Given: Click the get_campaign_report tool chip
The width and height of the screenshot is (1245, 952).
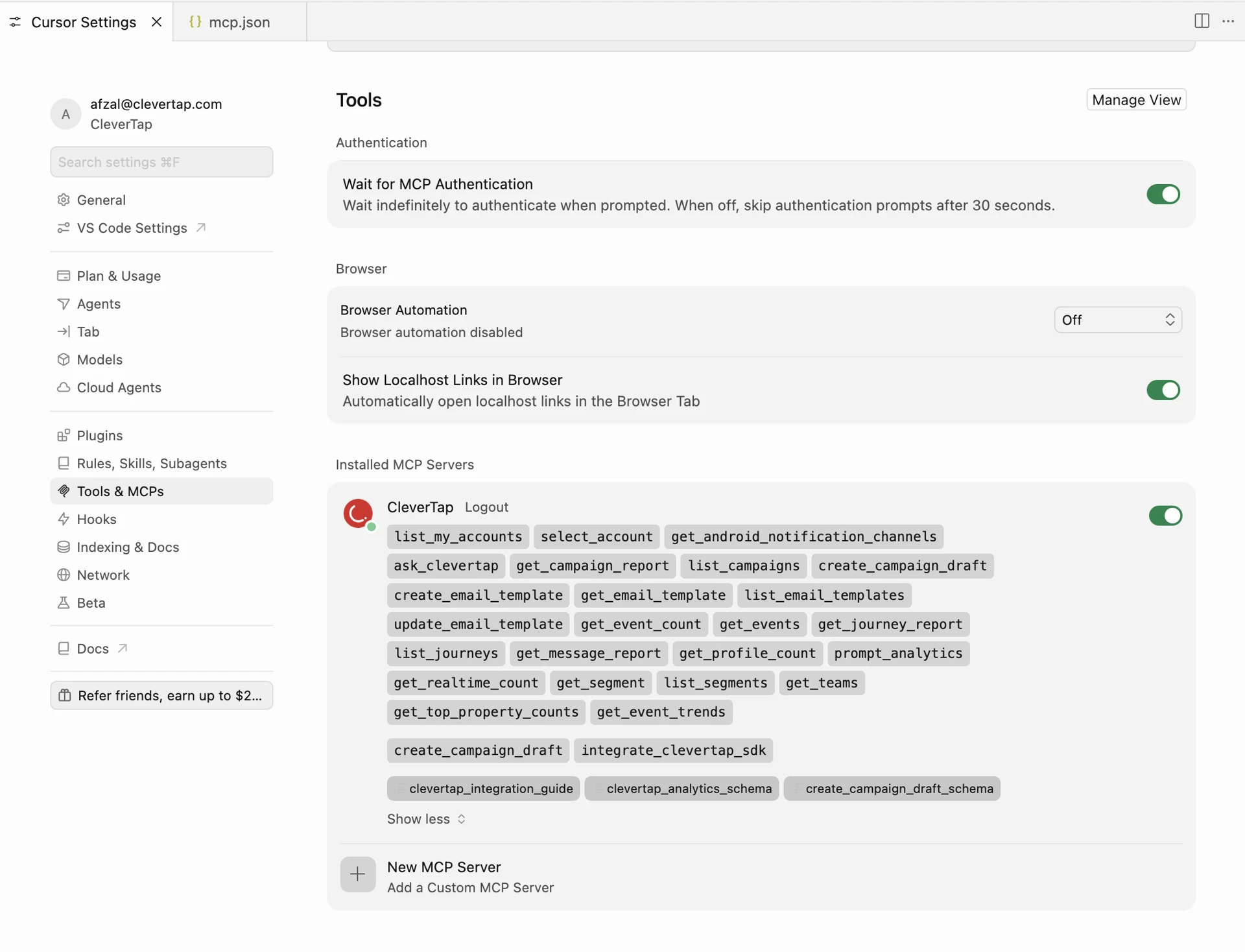Looking at the screenshot, I should tap(592, 565).
